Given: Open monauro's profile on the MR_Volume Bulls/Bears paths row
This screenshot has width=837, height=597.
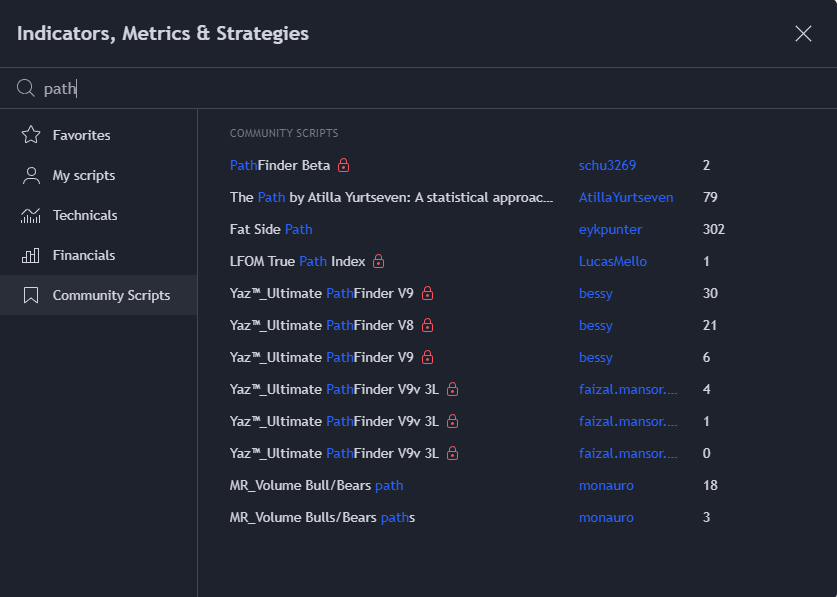Looking at the screenshot, I should click(606, 517).
